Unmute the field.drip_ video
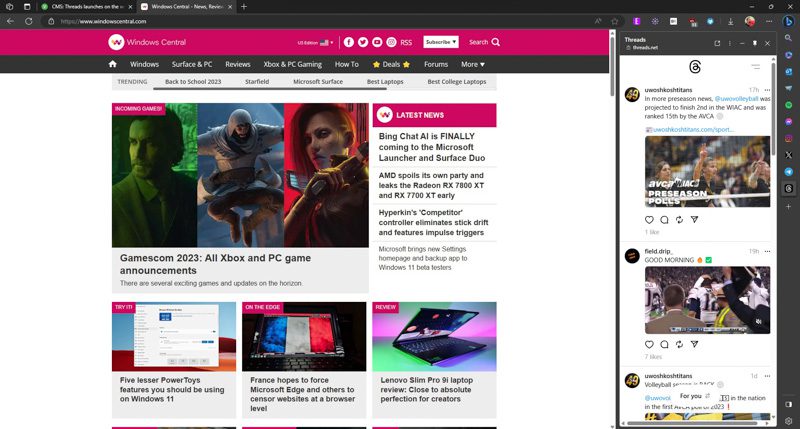 pyautogui.click(x=759, y=321)
